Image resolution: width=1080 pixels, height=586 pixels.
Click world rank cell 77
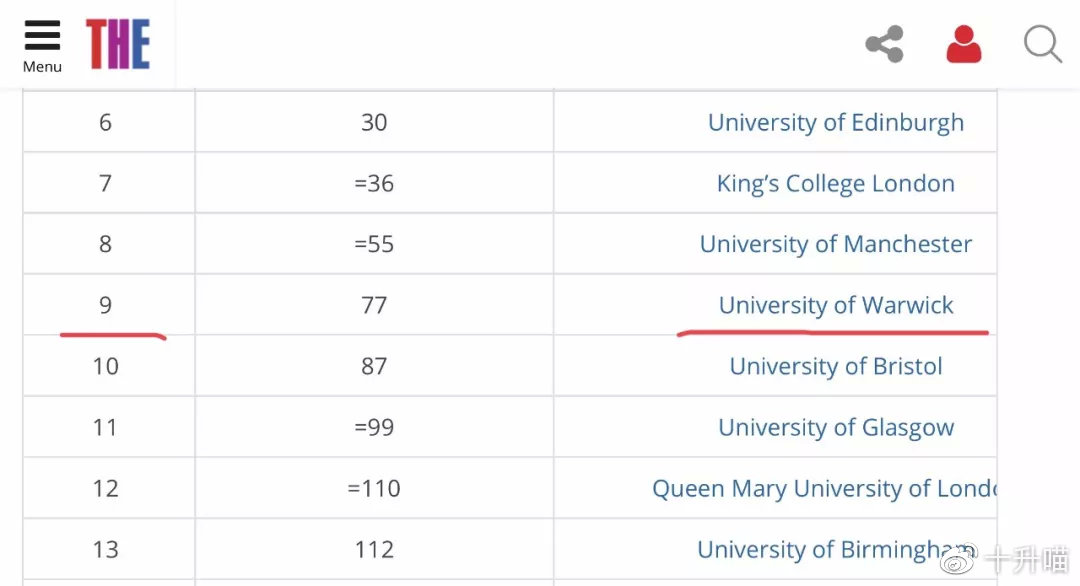pos(374,305)
